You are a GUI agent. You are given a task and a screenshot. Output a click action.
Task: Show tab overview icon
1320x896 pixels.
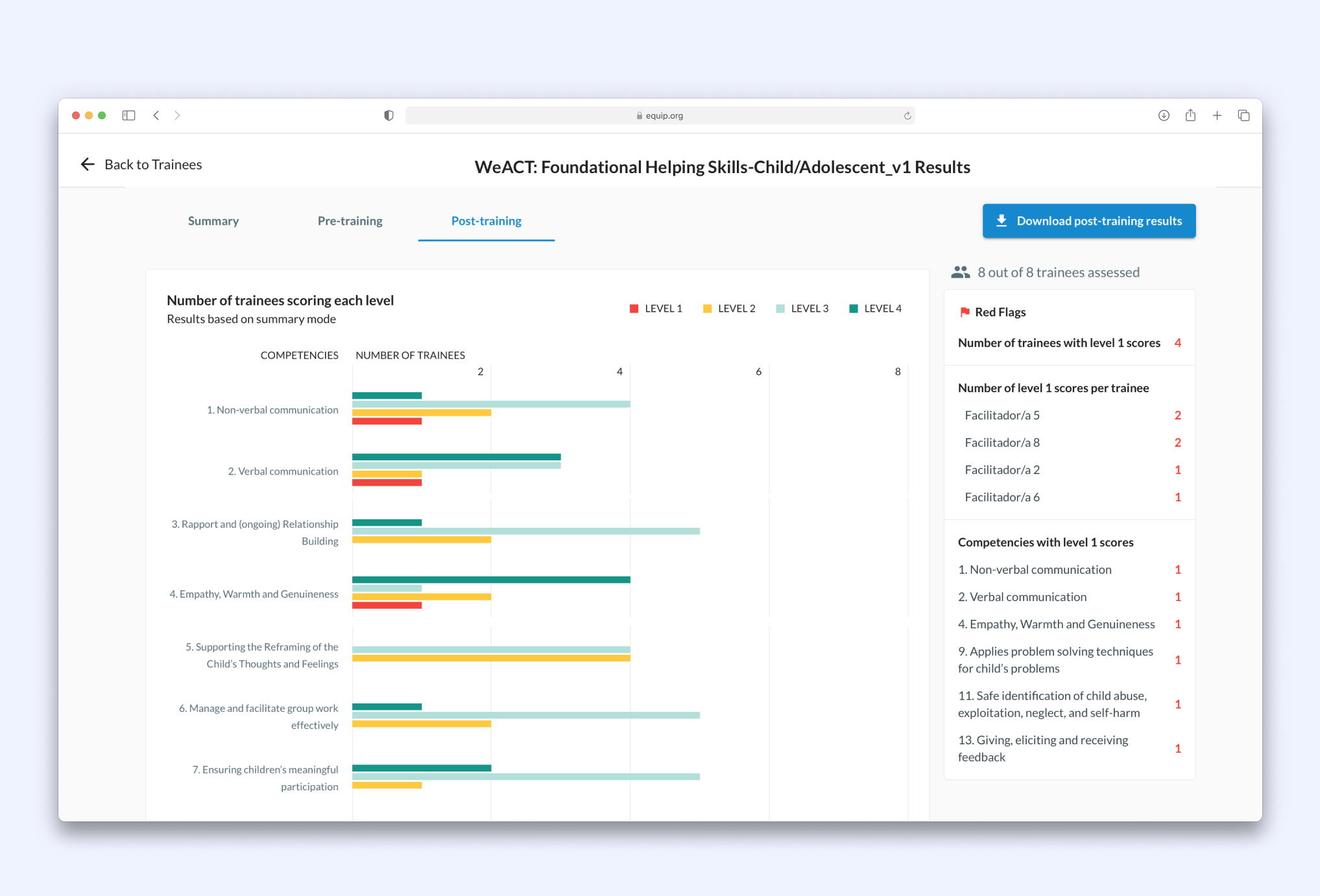[x=1243, y=115]
